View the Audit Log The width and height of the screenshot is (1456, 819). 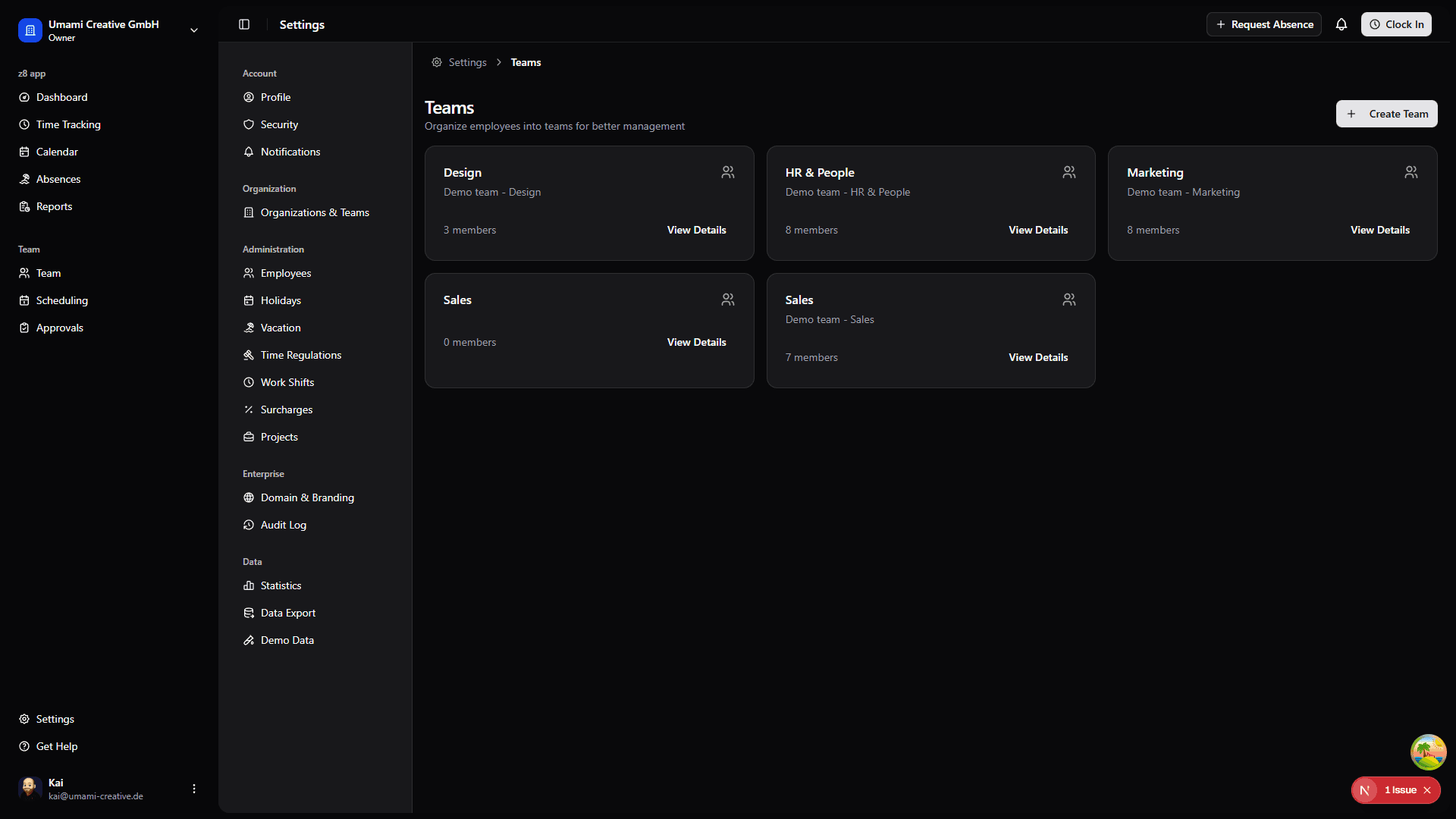coord(283,525)
